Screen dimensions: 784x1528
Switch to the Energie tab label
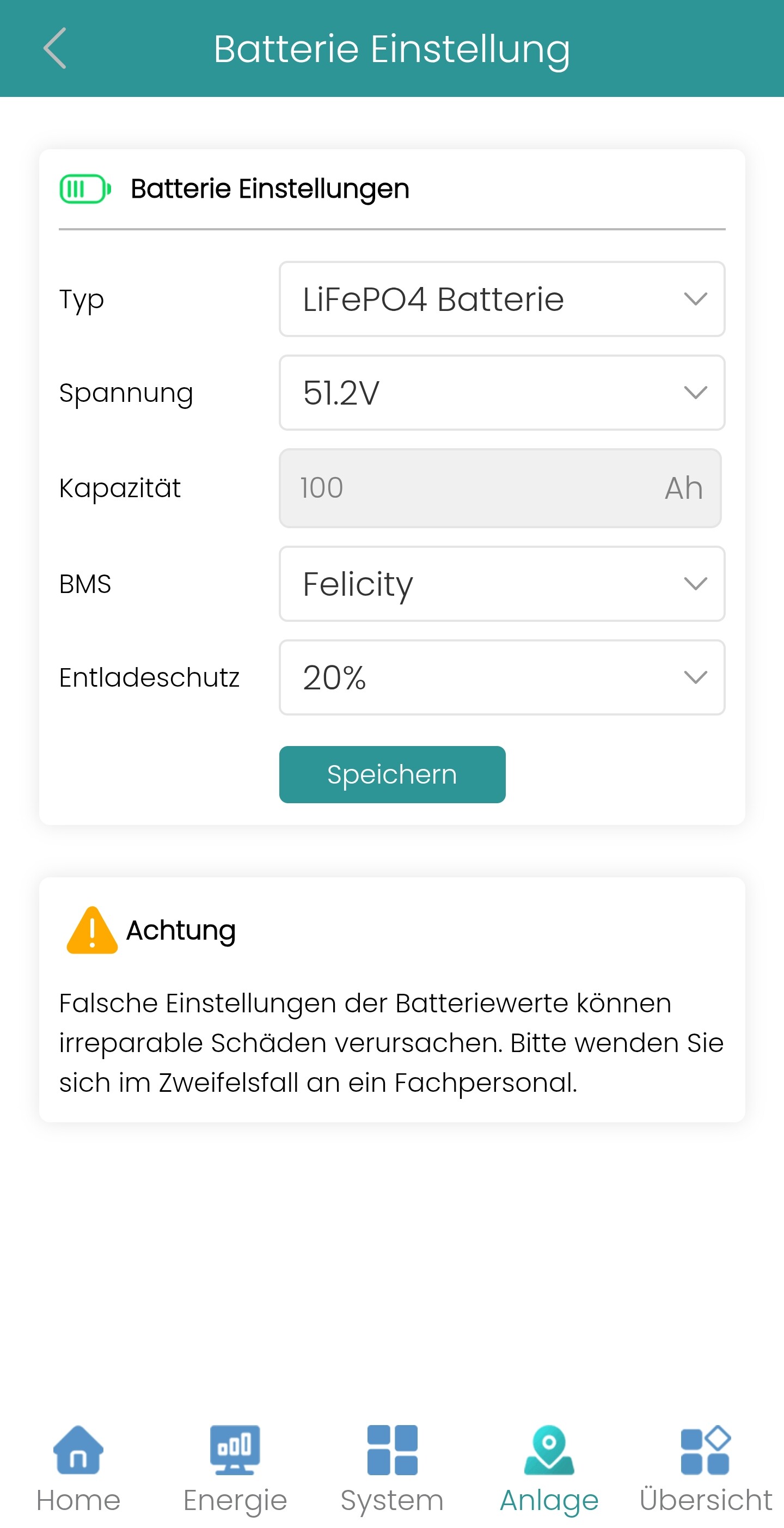pos(235,1500)
